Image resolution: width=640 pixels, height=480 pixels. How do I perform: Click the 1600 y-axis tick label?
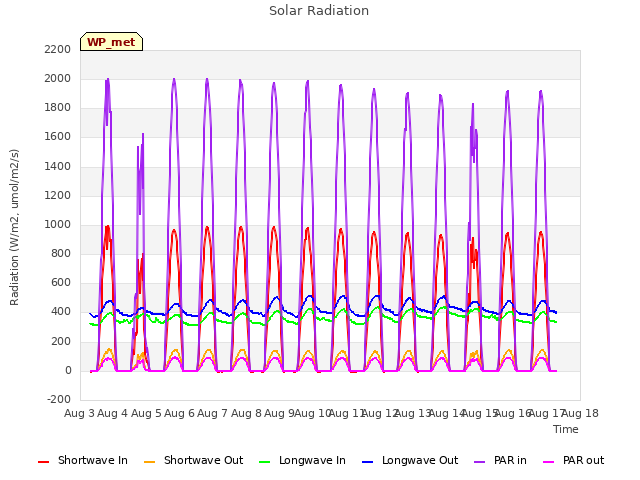58,137
